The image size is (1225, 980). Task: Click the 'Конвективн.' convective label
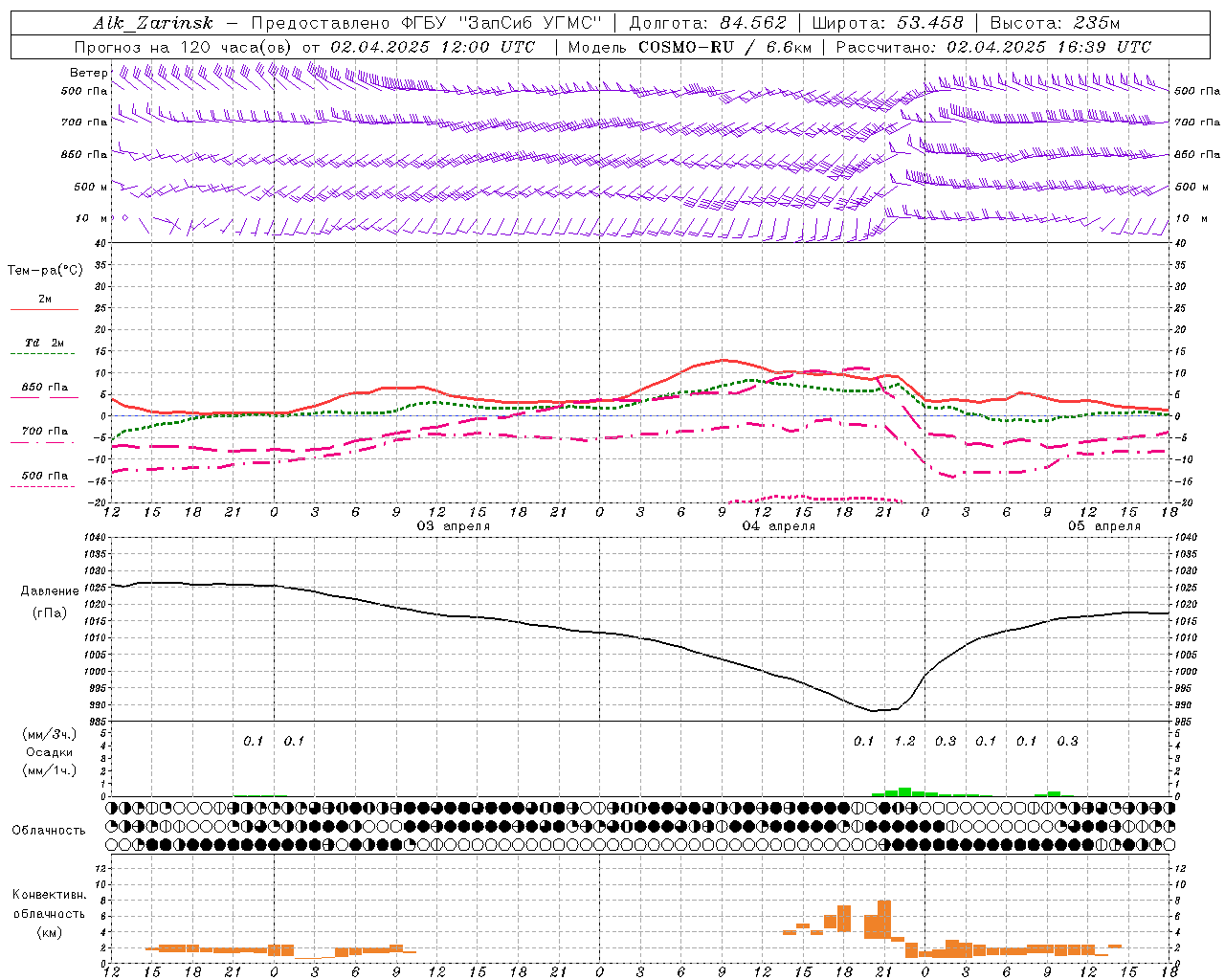click(50, 894)
